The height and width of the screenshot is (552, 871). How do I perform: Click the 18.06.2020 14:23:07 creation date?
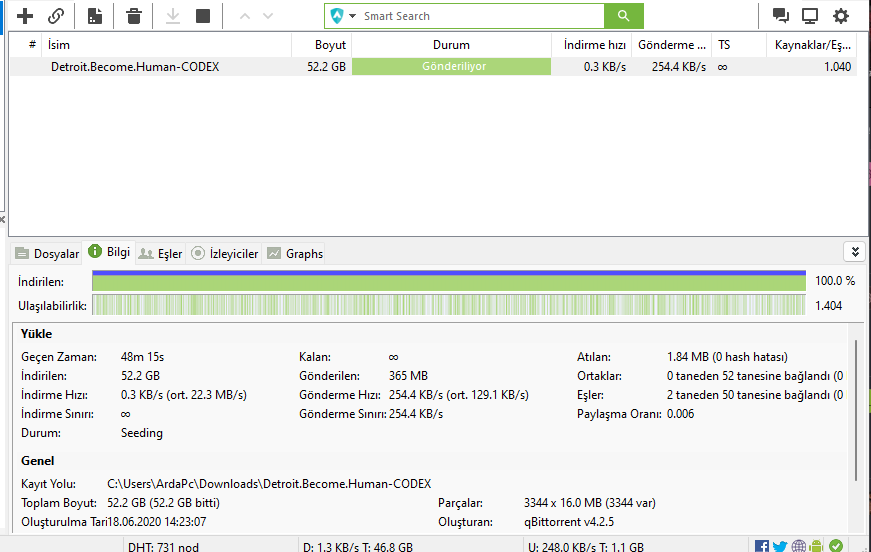157,522
